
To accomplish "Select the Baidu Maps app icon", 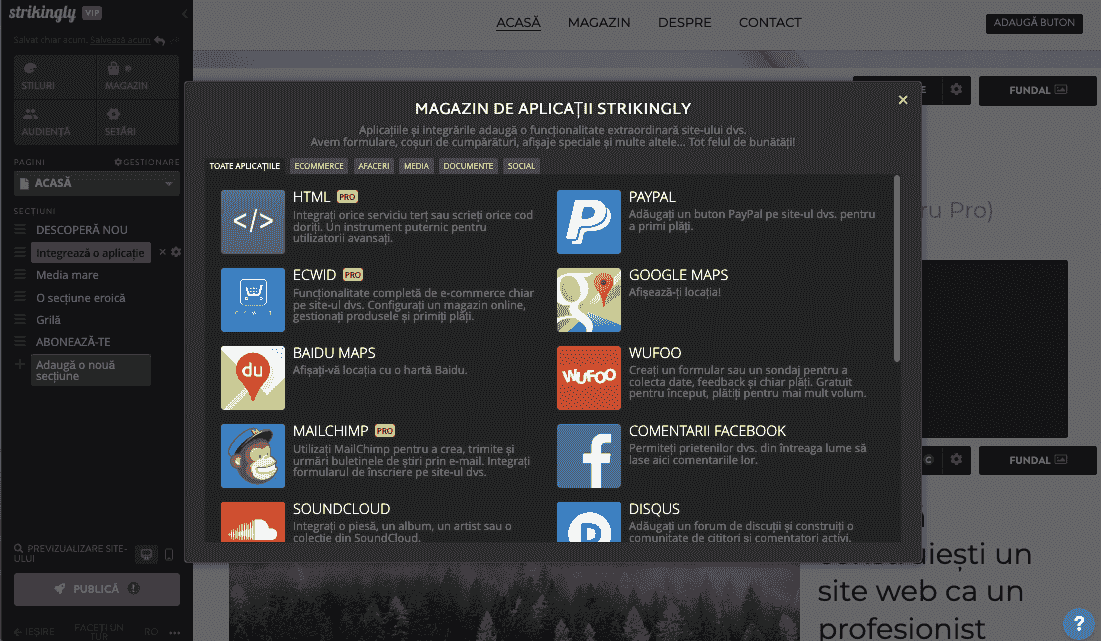I will pyautogui.click(x=253, y=378).
